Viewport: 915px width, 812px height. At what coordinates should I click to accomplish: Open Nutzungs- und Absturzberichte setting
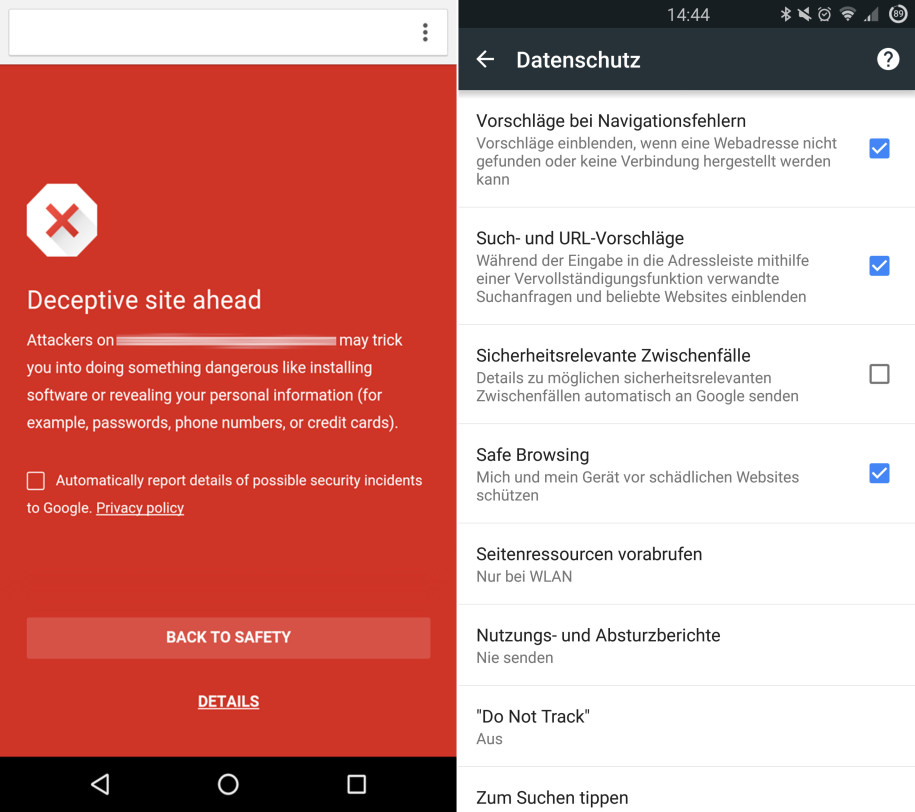(686, 645)
